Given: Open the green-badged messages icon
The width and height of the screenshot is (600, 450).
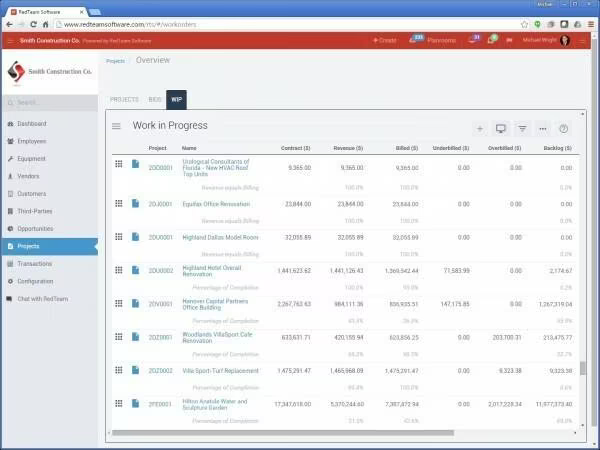Looking at the screenshot, I should [492, 39].
